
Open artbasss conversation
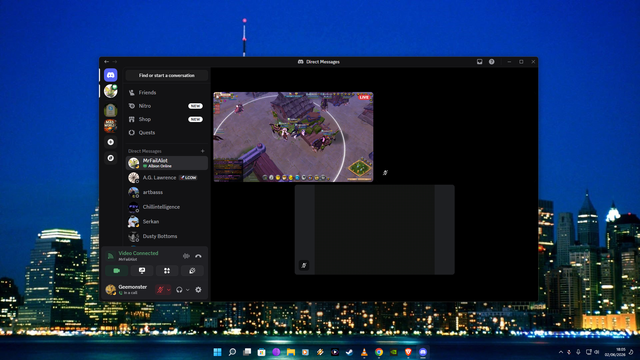pyautogui.click(x=167, y=192)
